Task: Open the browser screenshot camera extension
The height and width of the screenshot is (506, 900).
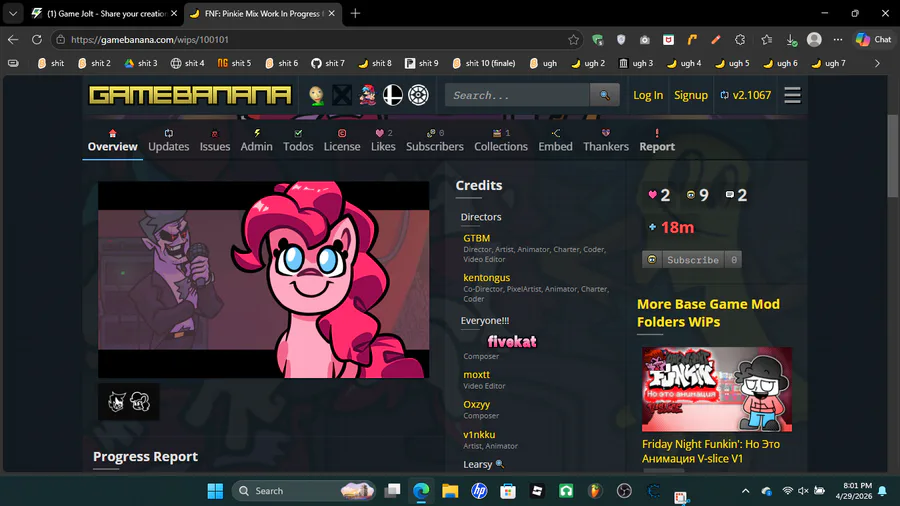Action: point(645,40)
